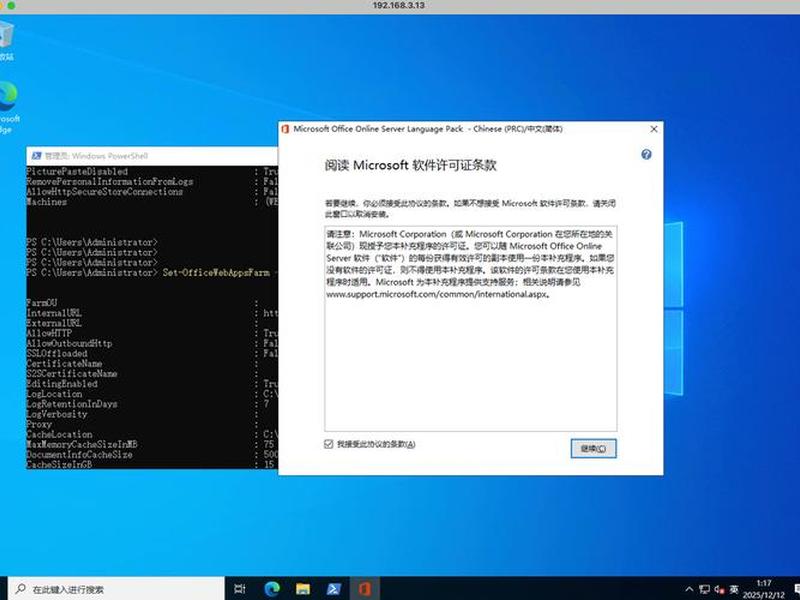Click the 阅读 Microsoft 软件许可证条款 heading

(x=411, y=165)
